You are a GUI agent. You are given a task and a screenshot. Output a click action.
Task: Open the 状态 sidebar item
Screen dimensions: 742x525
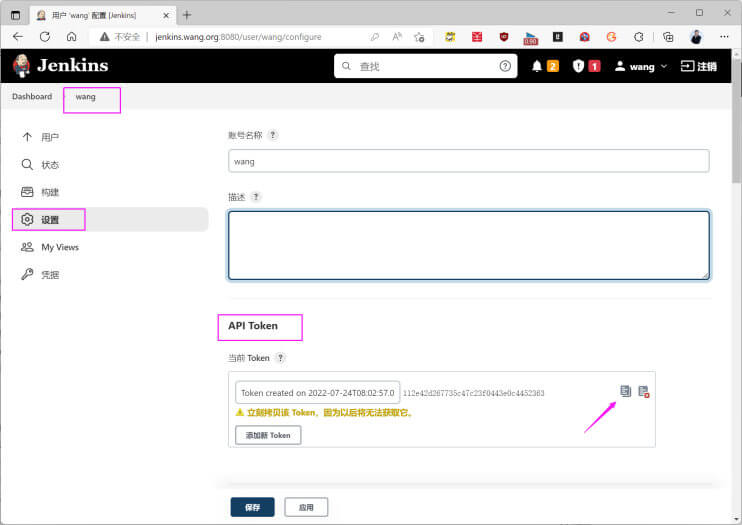pos(50,165)
